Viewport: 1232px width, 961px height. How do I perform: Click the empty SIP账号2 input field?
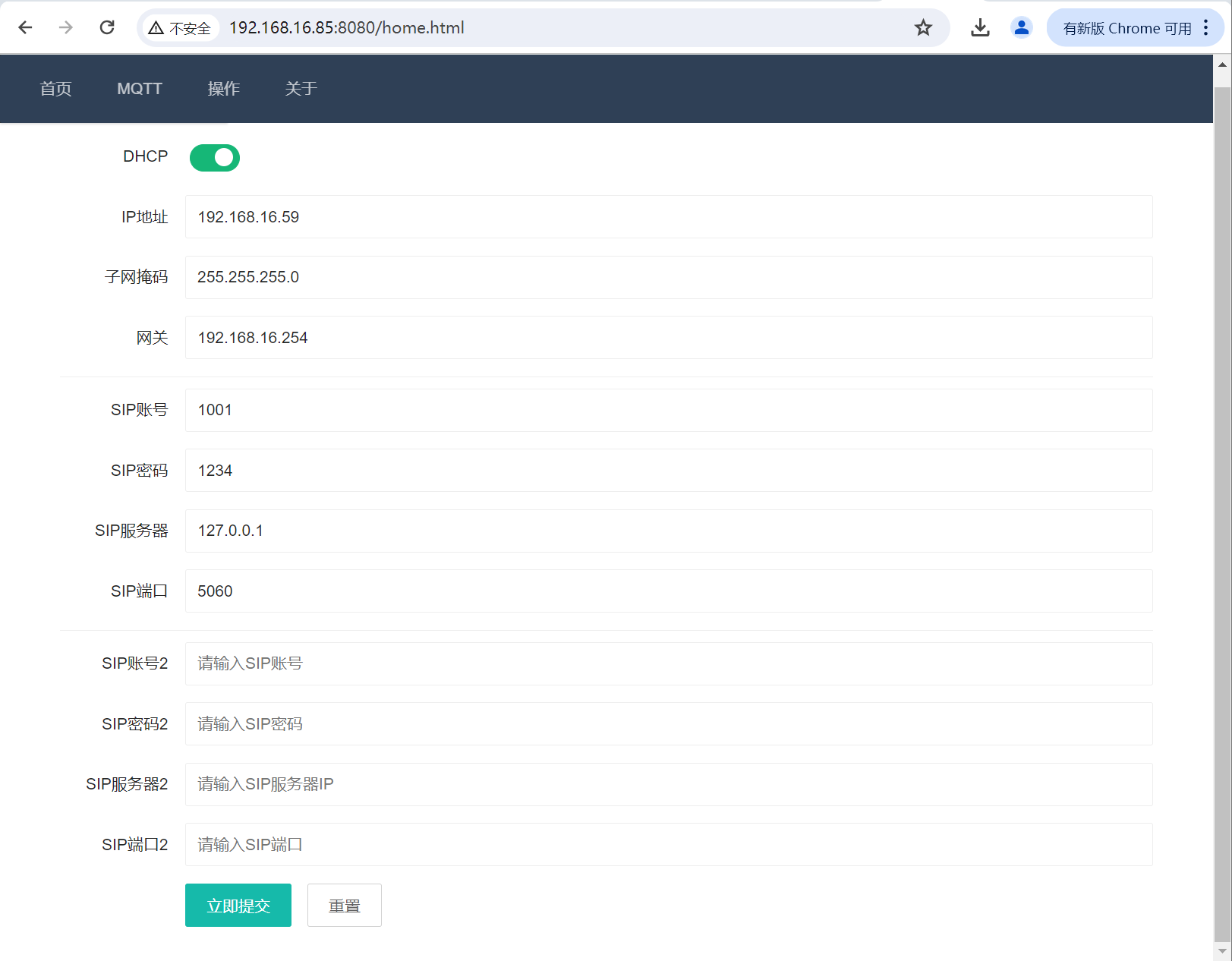[668, 663]
